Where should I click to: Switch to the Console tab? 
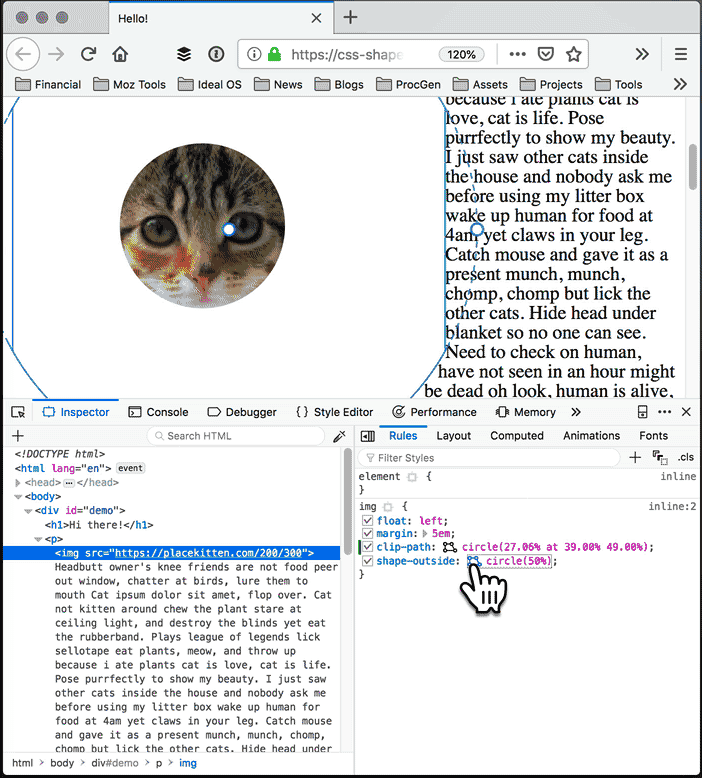(x=158, y=412)
